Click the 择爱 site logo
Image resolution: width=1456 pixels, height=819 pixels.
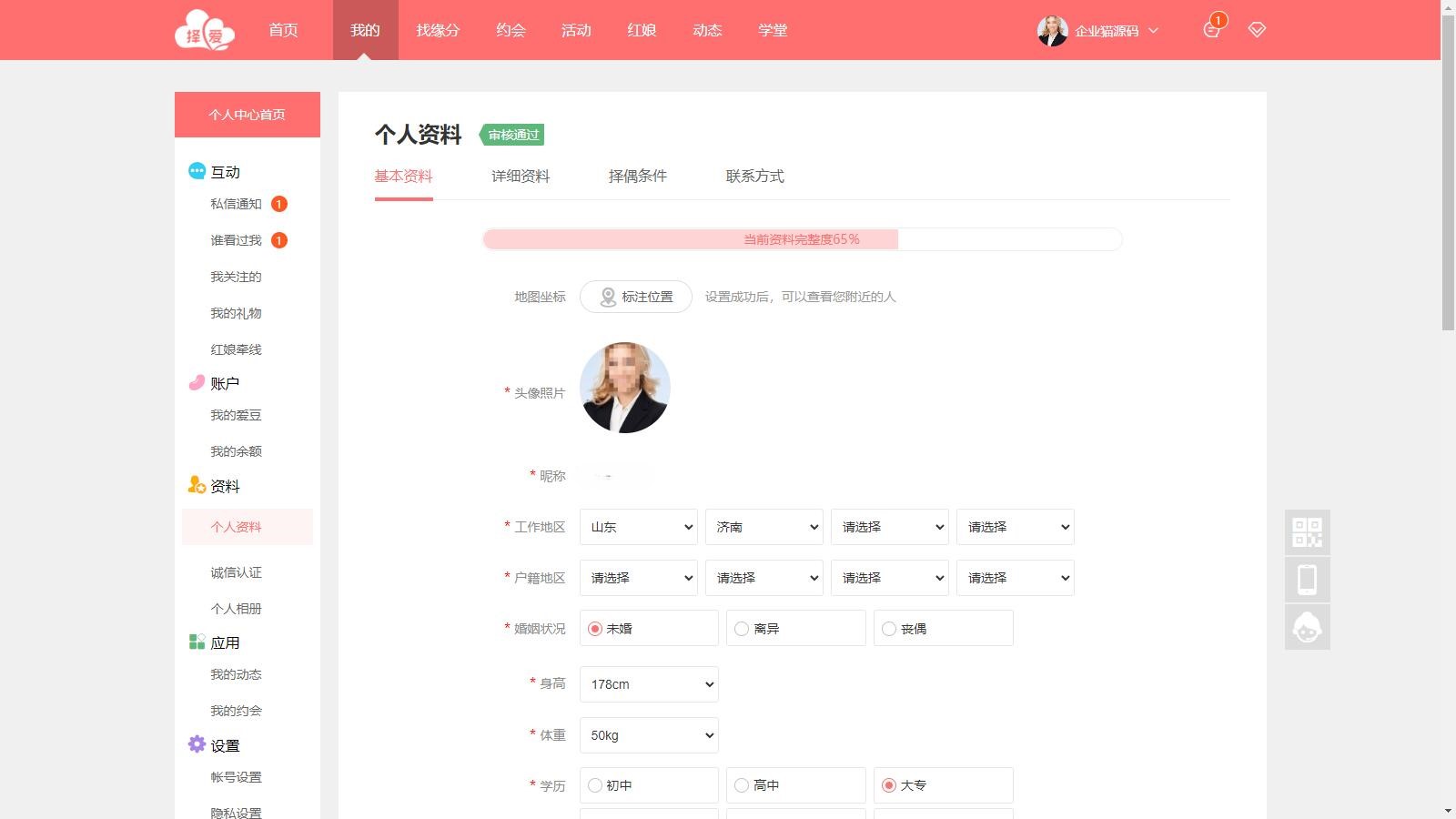pyautogui.click(x=205, y=30)
